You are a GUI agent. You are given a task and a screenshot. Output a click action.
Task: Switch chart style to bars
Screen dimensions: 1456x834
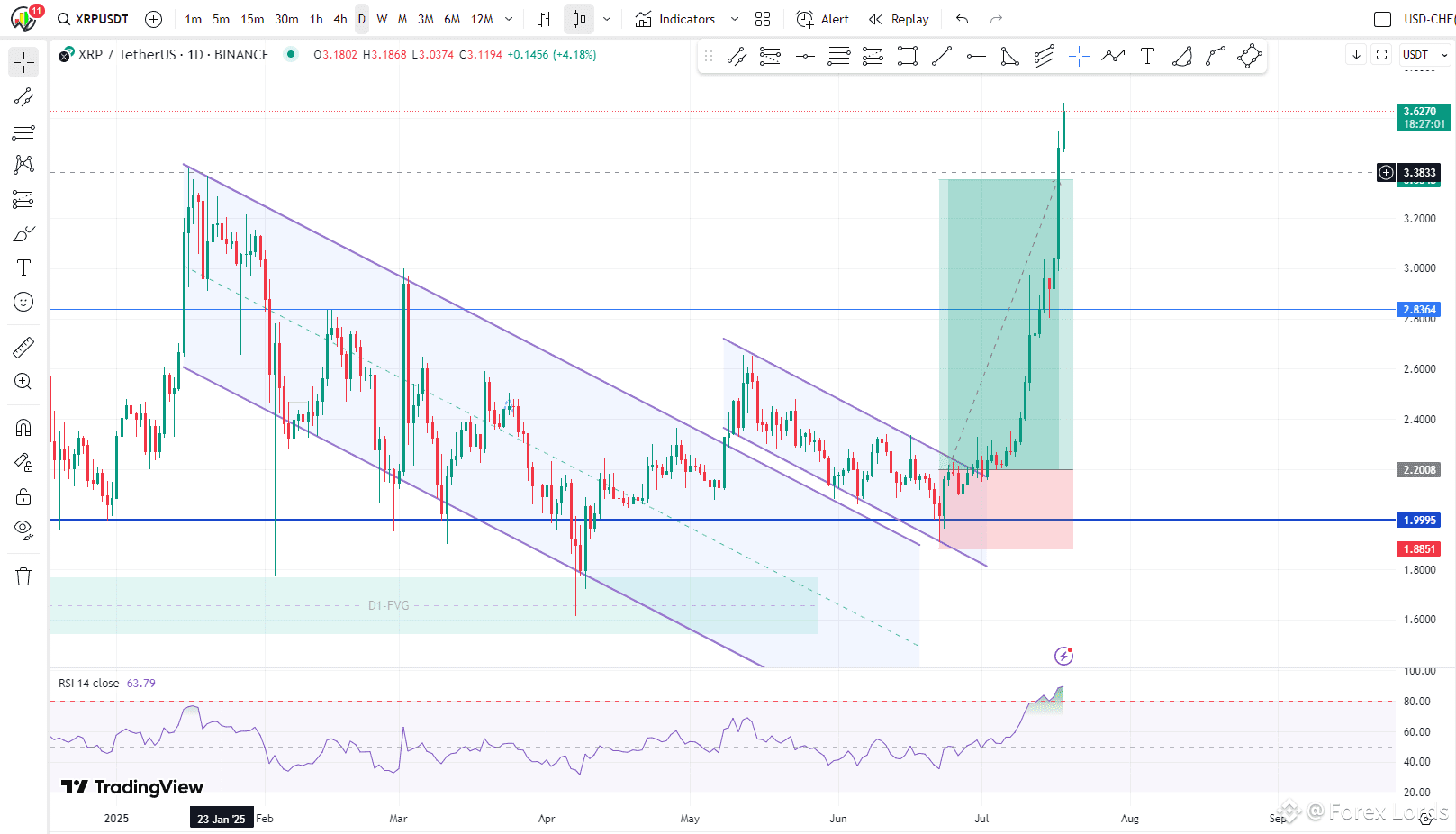545,19
